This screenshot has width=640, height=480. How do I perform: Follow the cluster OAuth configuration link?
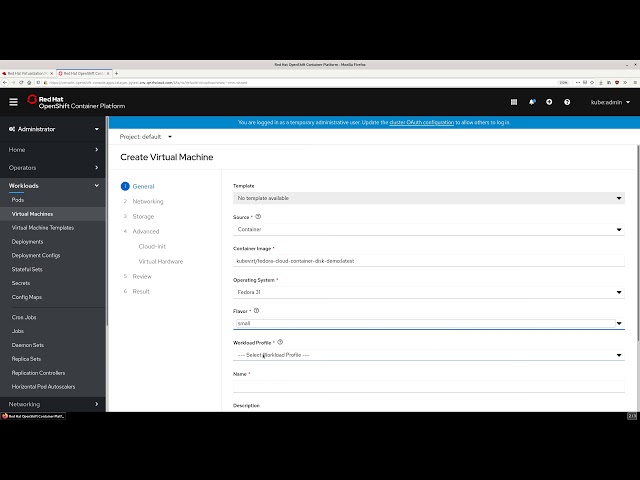point(421,122)
